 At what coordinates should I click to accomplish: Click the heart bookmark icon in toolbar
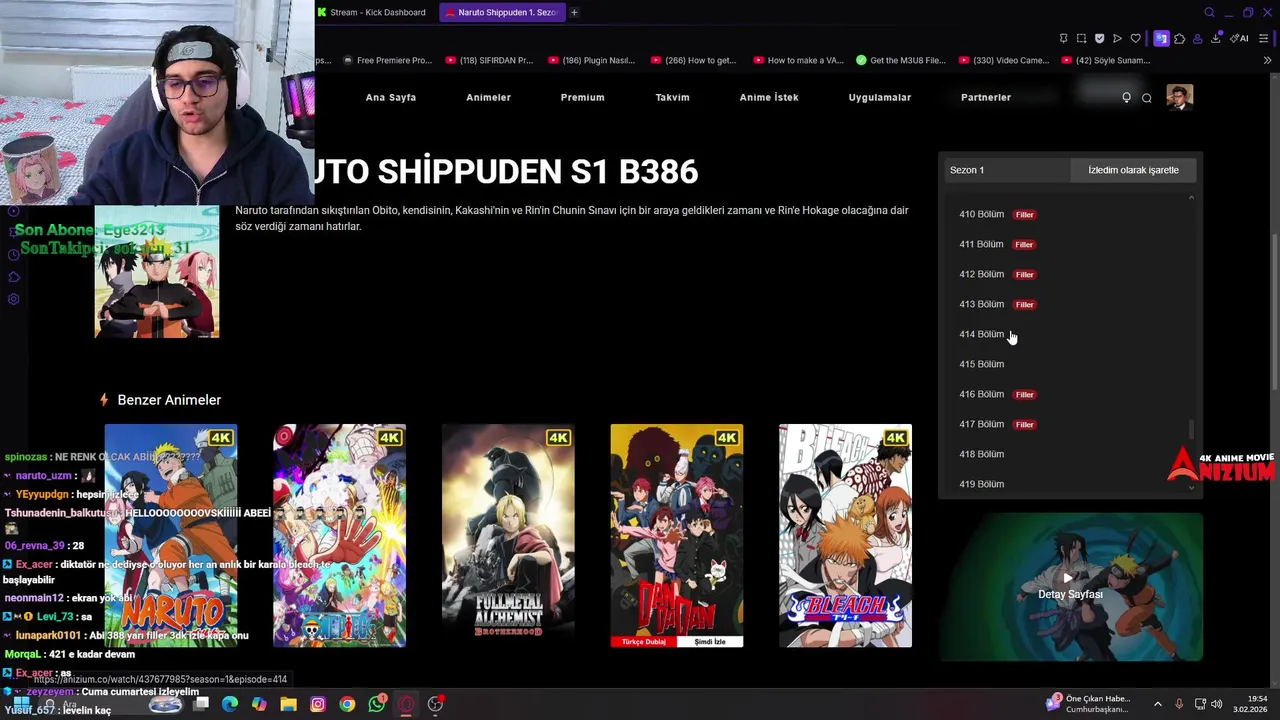point(1135,38)
